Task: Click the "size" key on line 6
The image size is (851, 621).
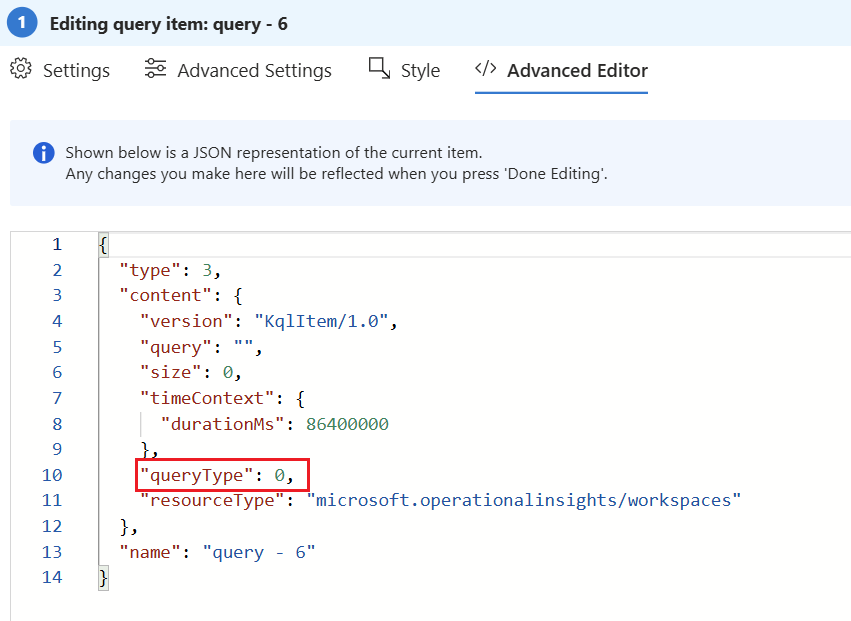Action: click(171, 372)
